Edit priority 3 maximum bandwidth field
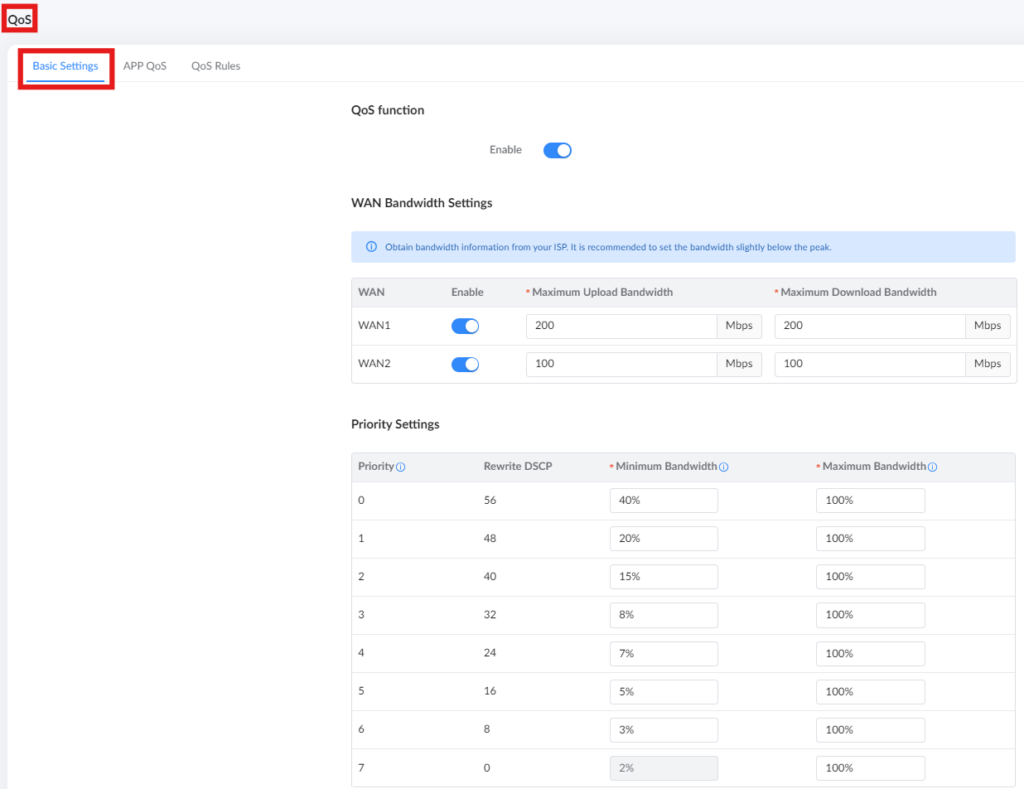The width and height of the screenshot is (1024, 789). point(871,615)
